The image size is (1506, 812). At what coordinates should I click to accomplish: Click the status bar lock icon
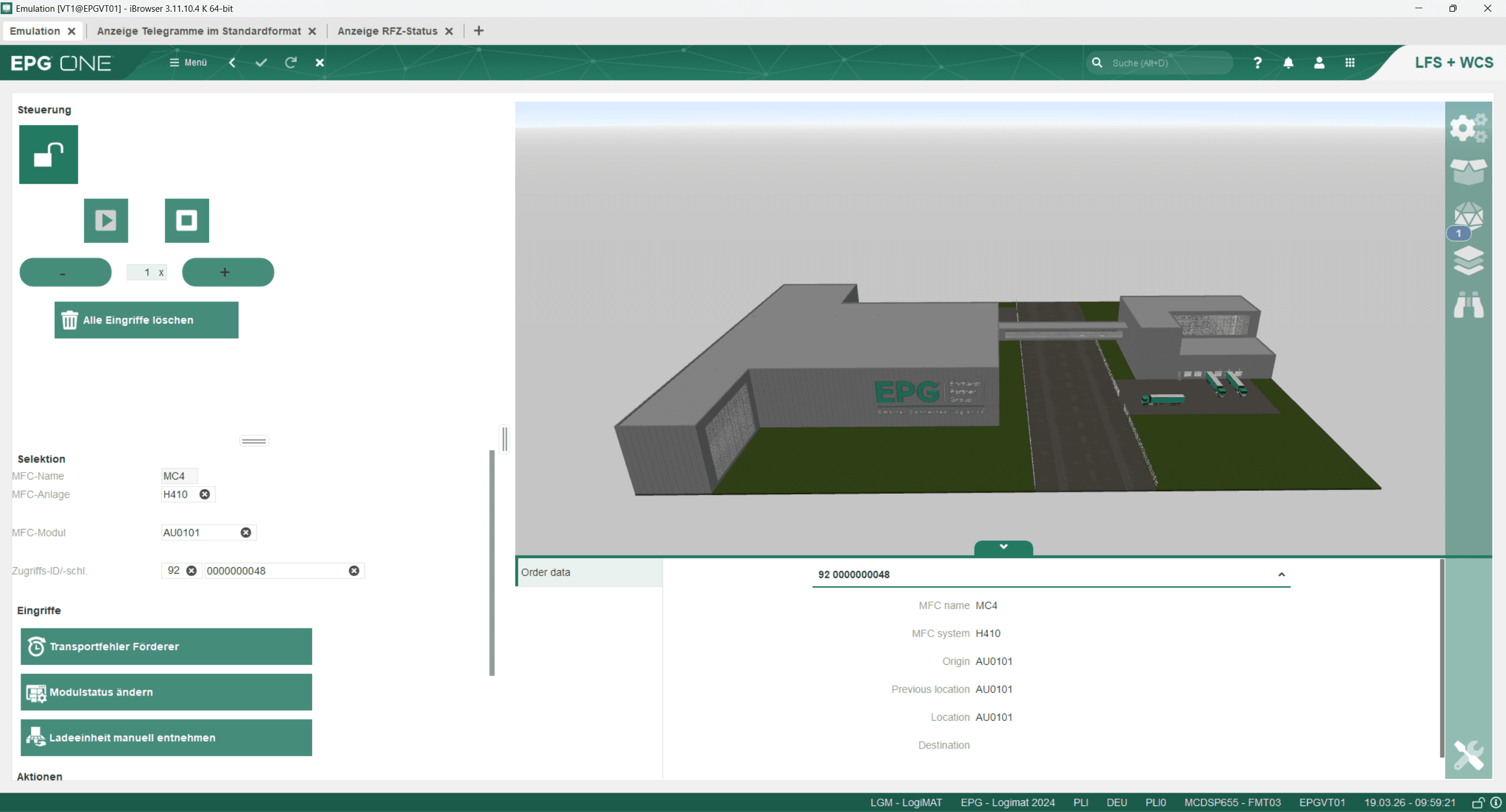[x=1478, y=803]
